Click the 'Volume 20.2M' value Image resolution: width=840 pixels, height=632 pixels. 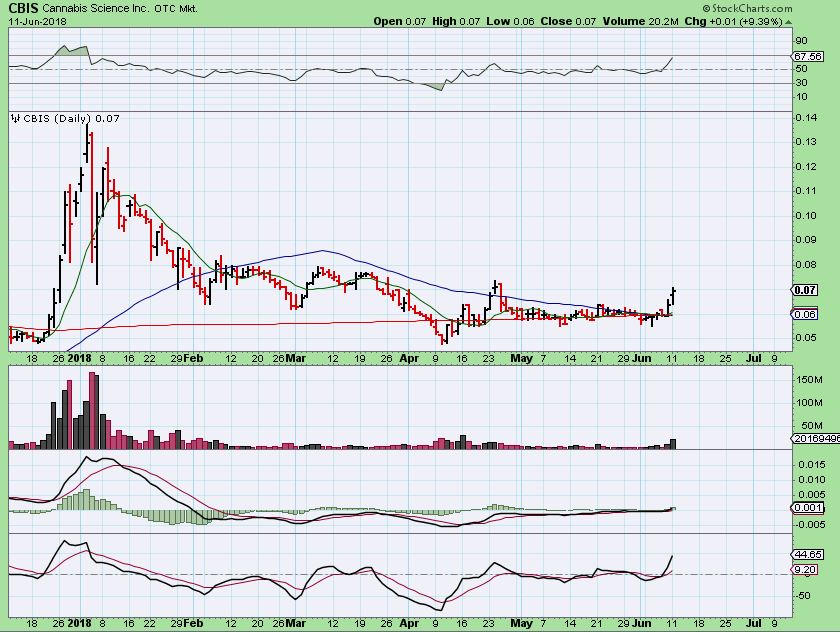click(x=641, y=21)
